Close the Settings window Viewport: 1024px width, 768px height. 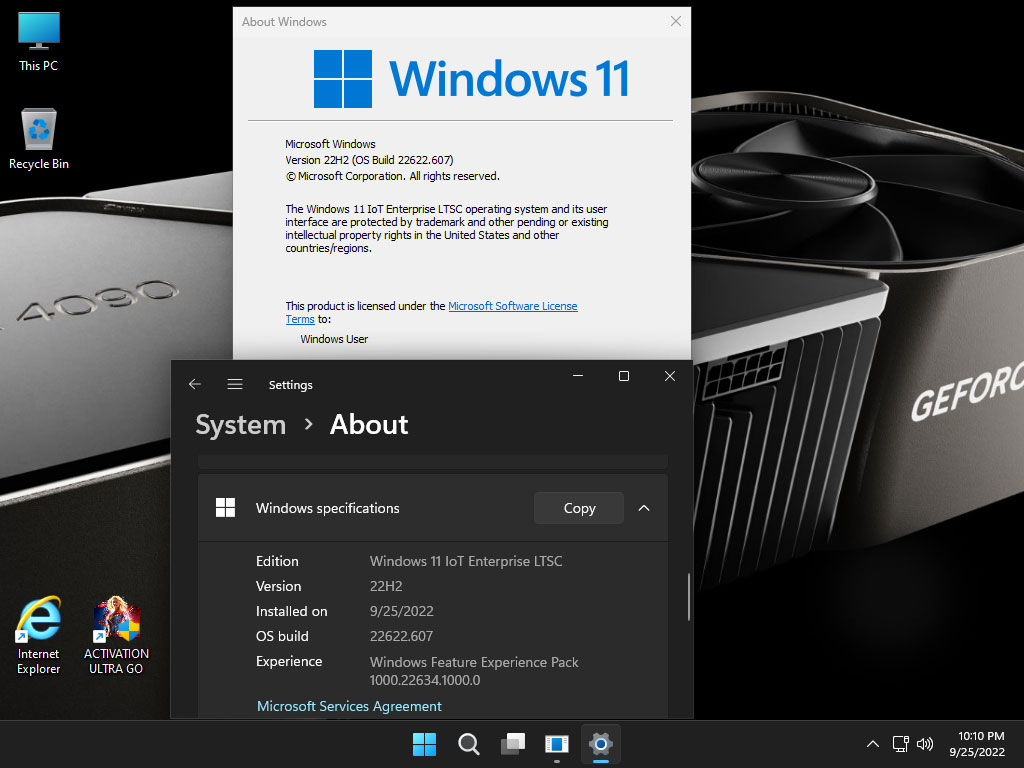point(670,376)
